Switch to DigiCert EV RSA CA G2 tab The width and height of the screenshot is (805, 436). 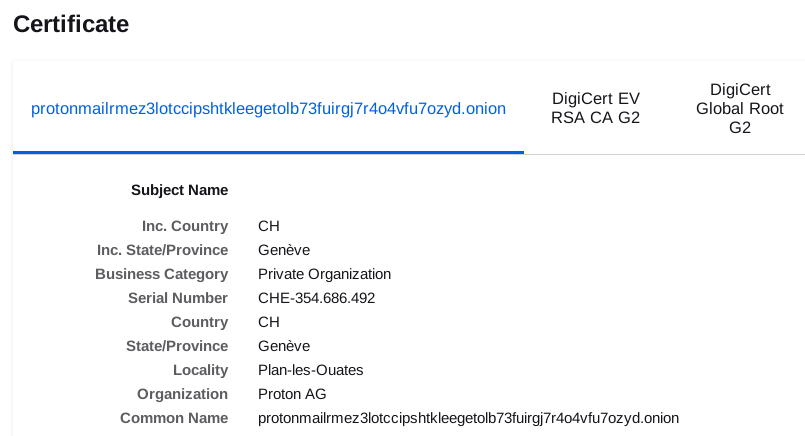point(595,108)
